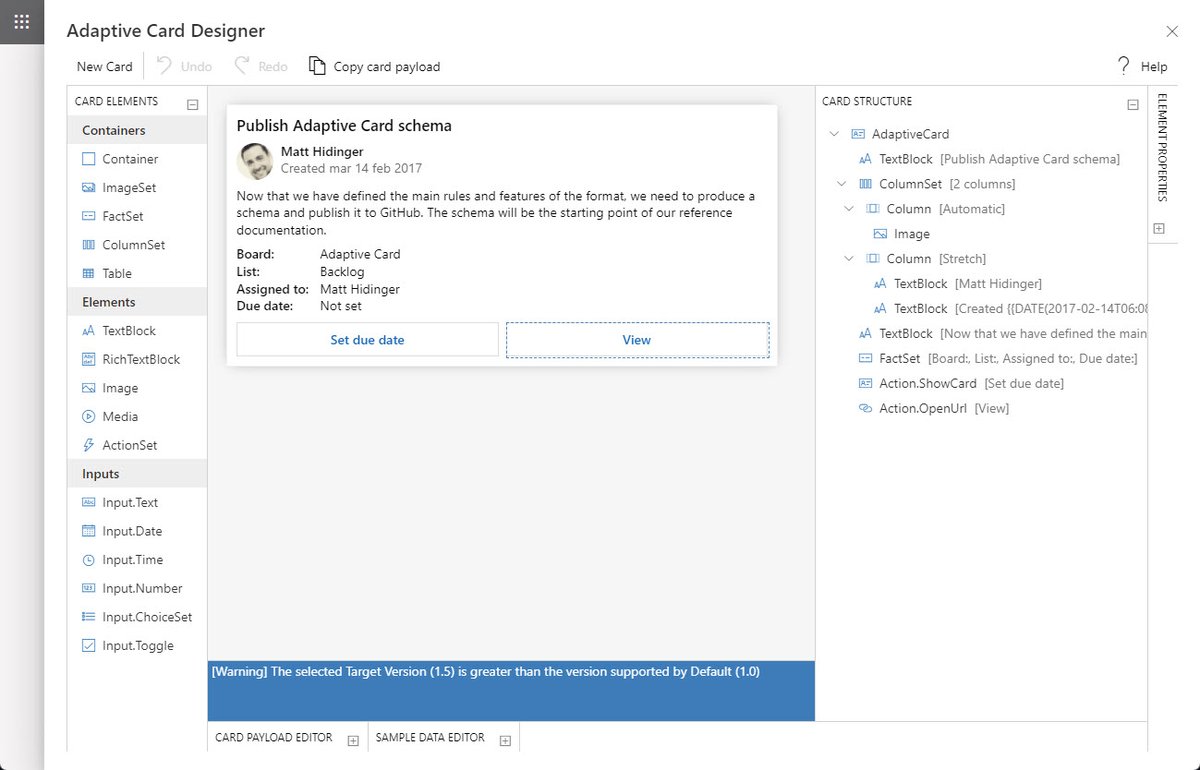
Task: Collapse the Card Elements panel
Action: click(x=193, y=104)
